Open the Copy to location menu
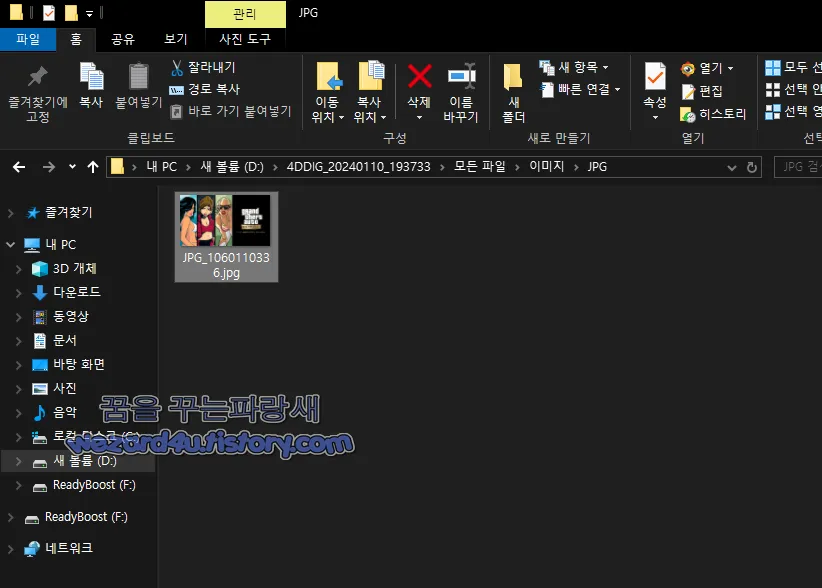 click(x=370, y=92)
